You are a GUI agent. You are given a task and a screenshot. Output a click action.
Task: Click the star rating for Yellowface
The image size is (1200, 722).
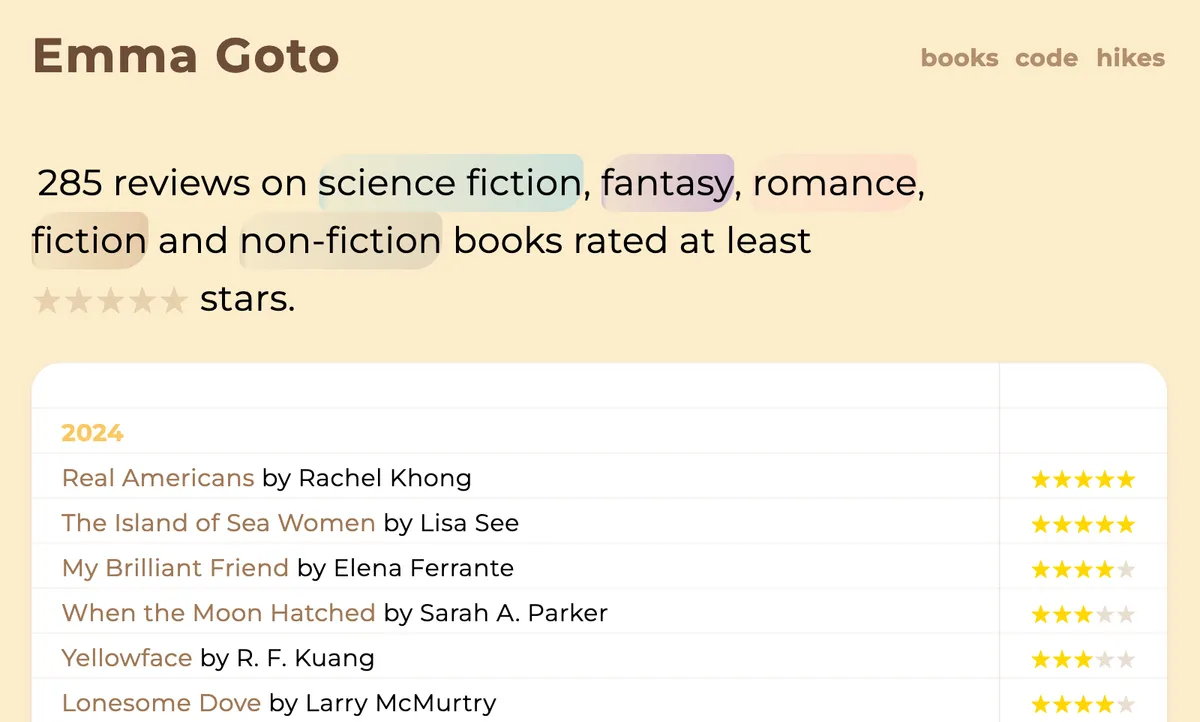pyautogui.click(x=1083, y=660)
